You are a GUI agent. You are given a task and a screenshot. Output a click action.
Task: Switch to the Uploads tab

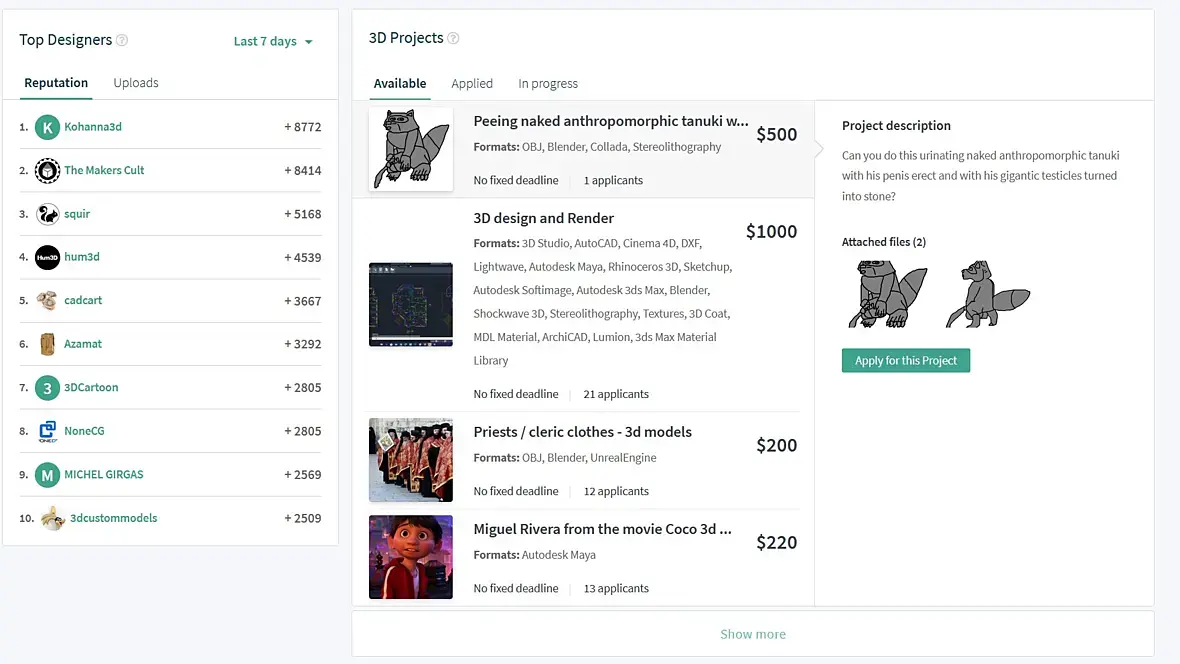(136, 83)
